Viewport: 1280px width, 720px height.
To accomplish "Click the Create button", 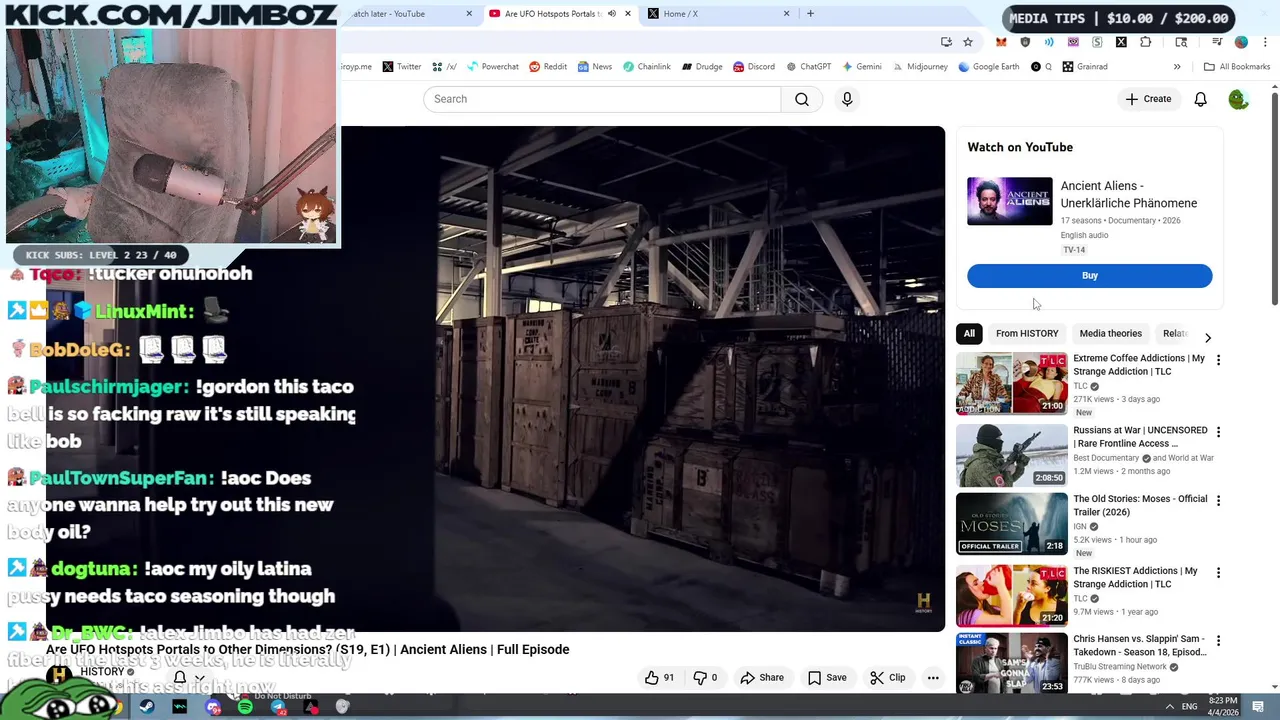I will (x=1148, y=99).
